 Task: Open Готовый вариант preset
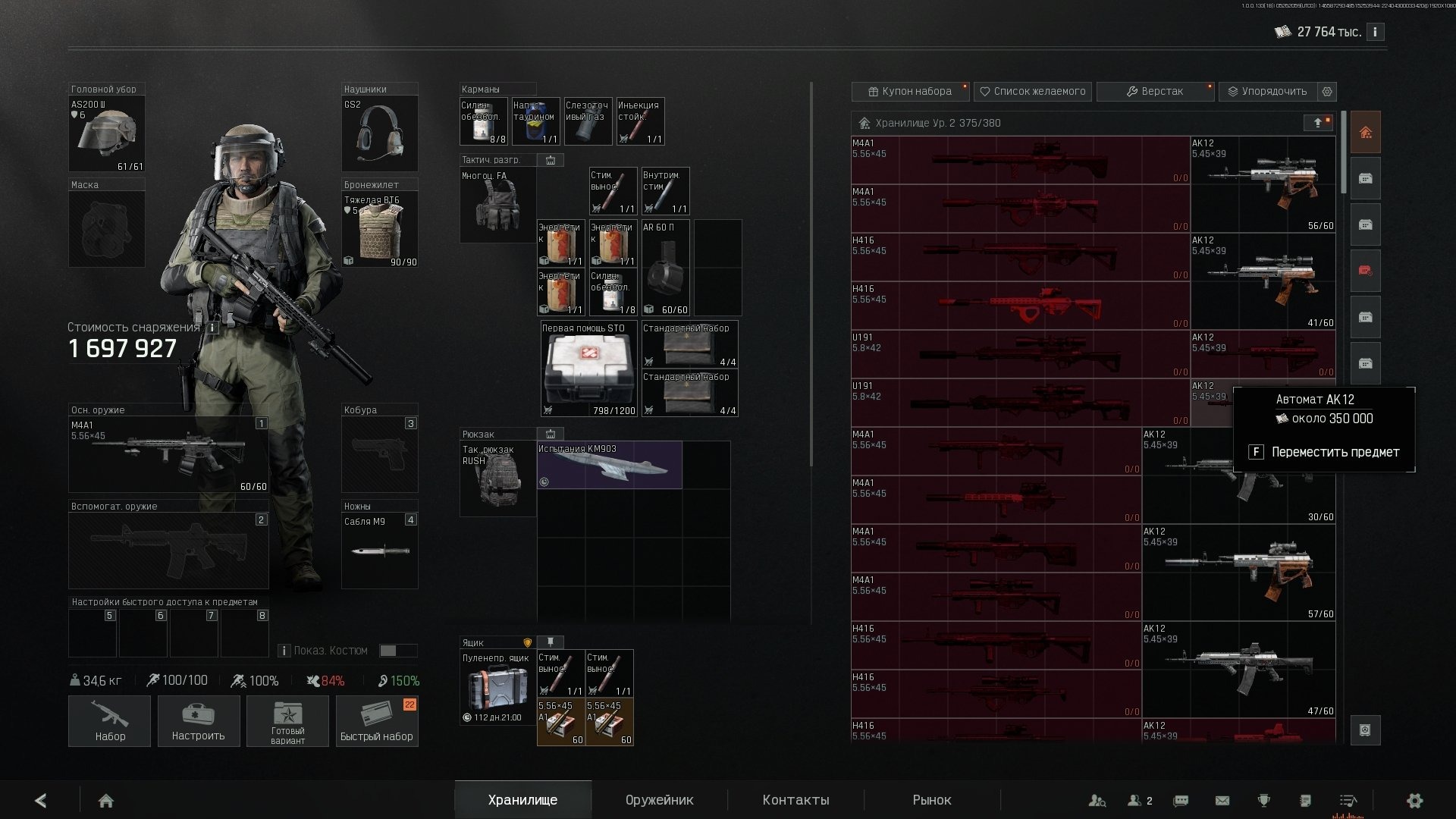pos(287,721)
